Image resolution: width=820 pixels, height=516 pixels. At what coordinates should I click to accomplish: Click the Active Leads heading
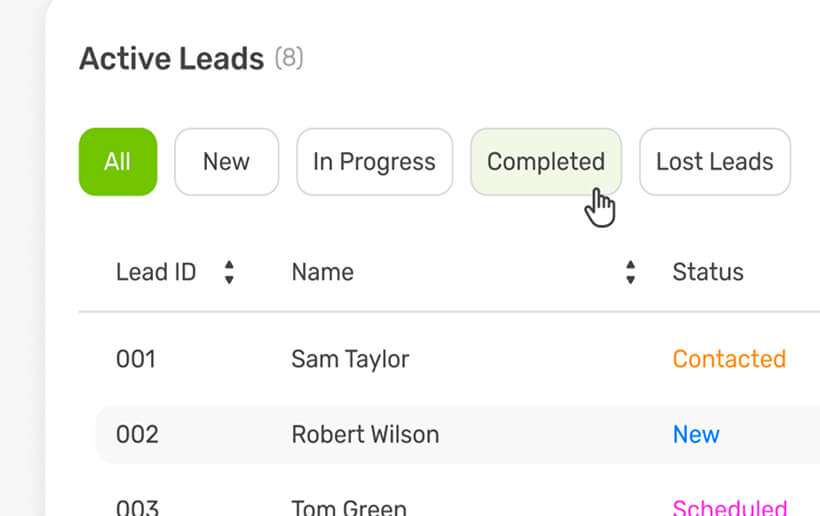171,59
